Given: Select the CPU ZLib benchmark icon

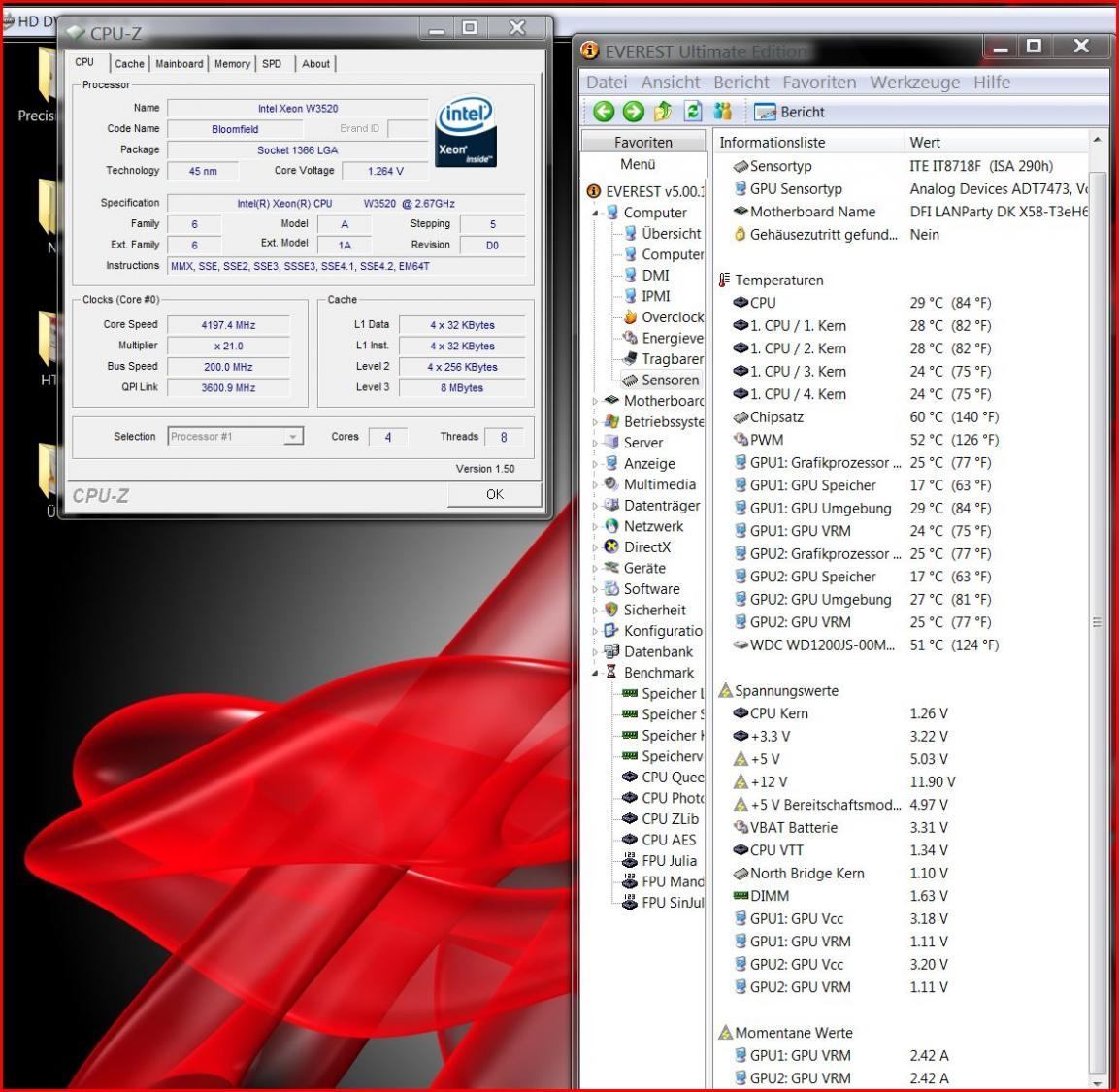Looking at the screenshot, I should pyautogui.click(x=630, y=818).
